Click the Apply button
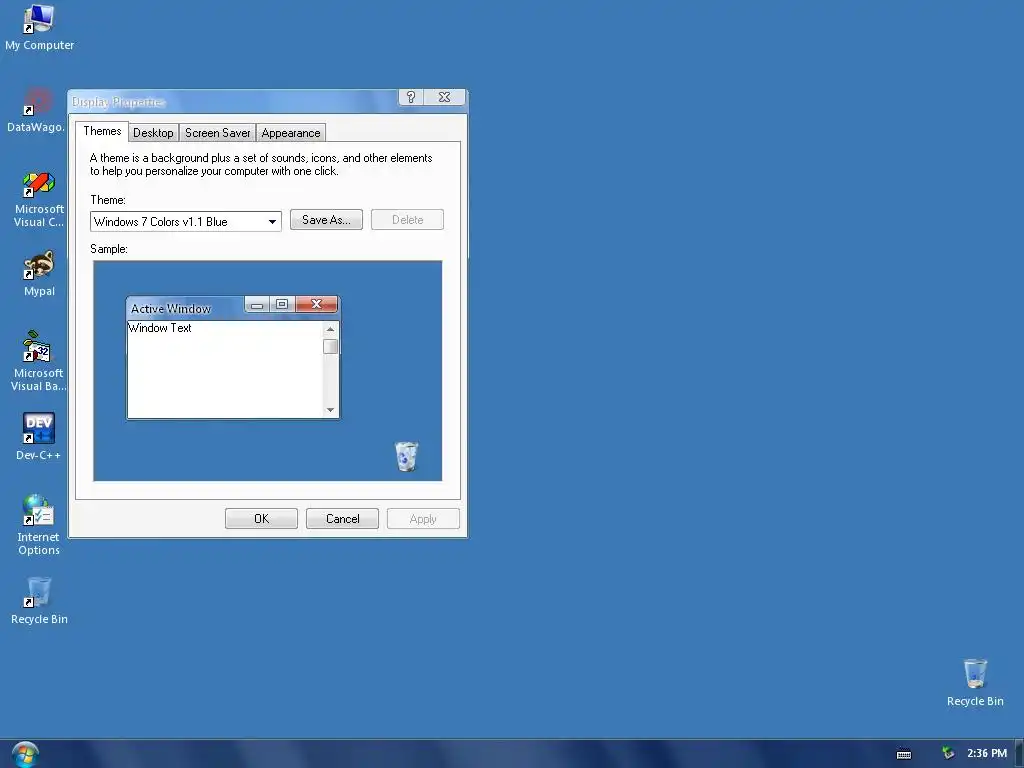Screen dimensions: 1024x768 [423, 519]
